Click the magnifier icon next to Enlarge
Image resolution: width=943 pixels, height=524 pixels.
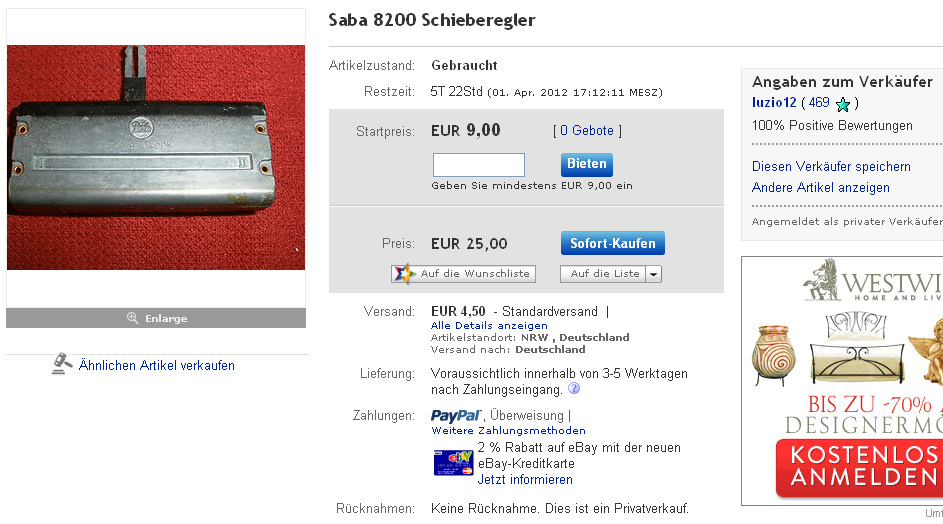(132, 318)
